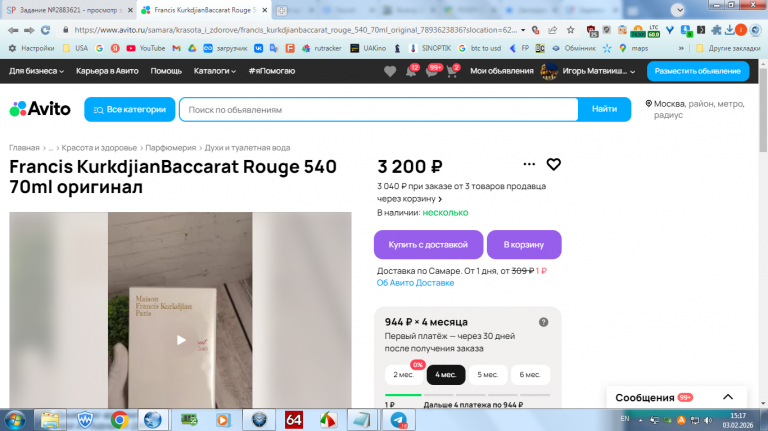
Task: Expand the Для бизнеса dropdown
Action: [x=36, y=71]
